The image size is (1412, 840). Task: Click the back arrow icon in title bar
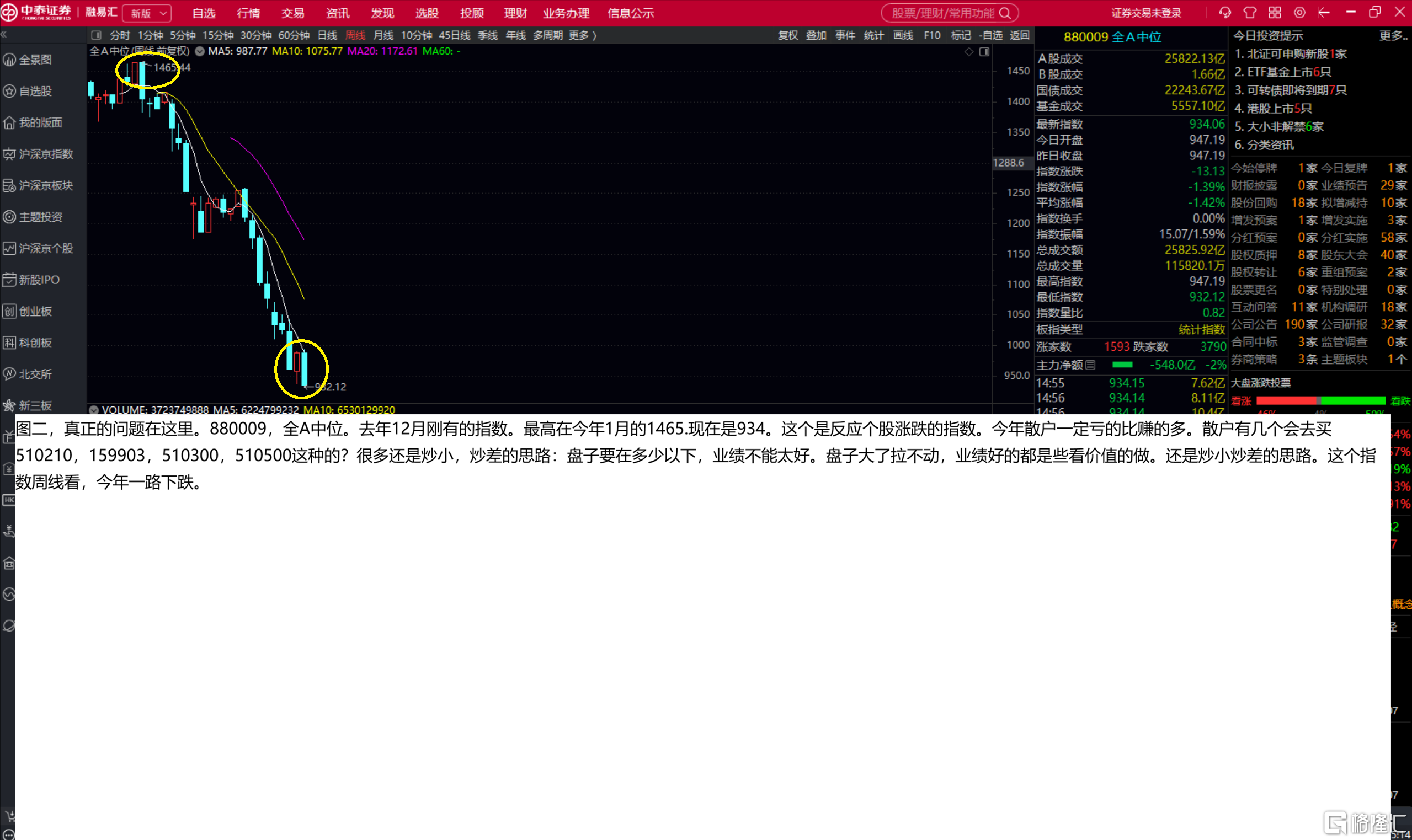point(1324,13)
